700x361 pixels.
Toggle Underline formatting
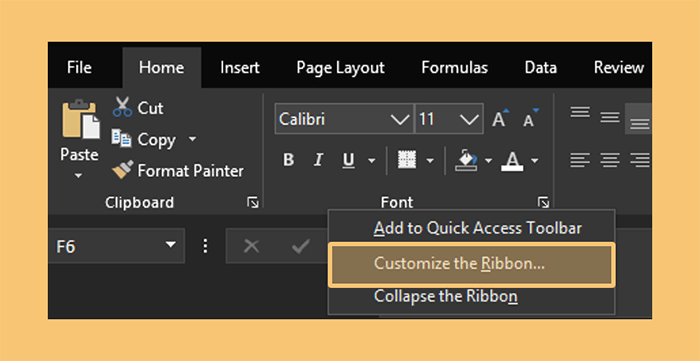coord(348,160)
